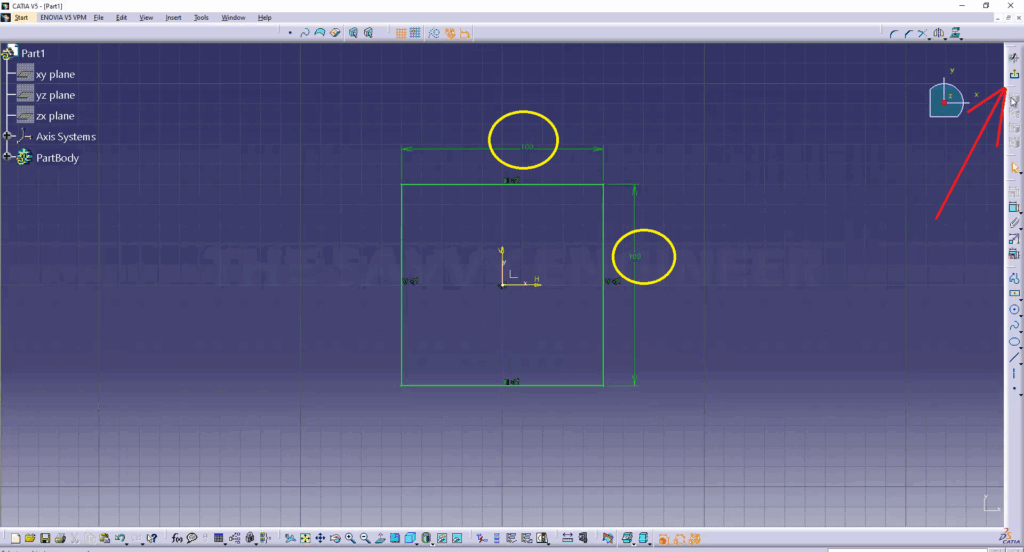Activate the Pan view tool
The image size is (1024, 552).
click(x=320, y=538)
